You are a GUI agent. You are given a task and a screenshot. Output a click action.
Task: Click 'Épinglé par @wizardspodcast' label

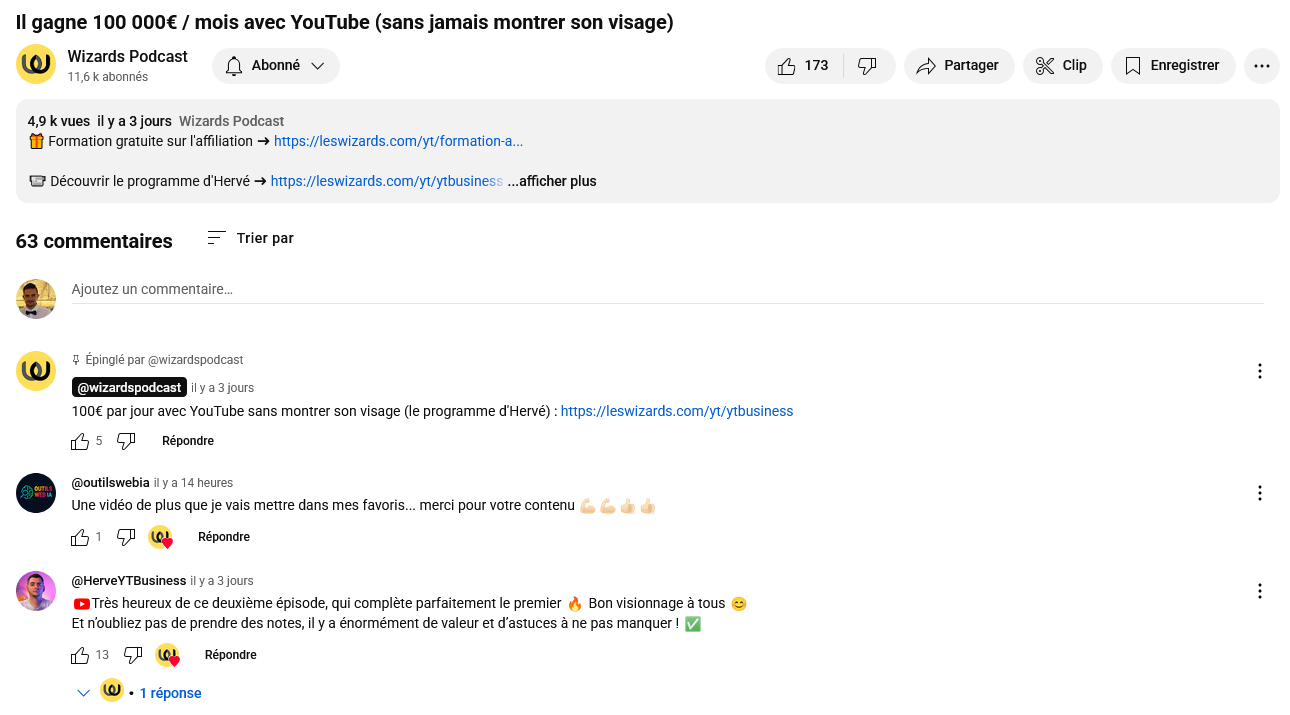click(164, 360)
